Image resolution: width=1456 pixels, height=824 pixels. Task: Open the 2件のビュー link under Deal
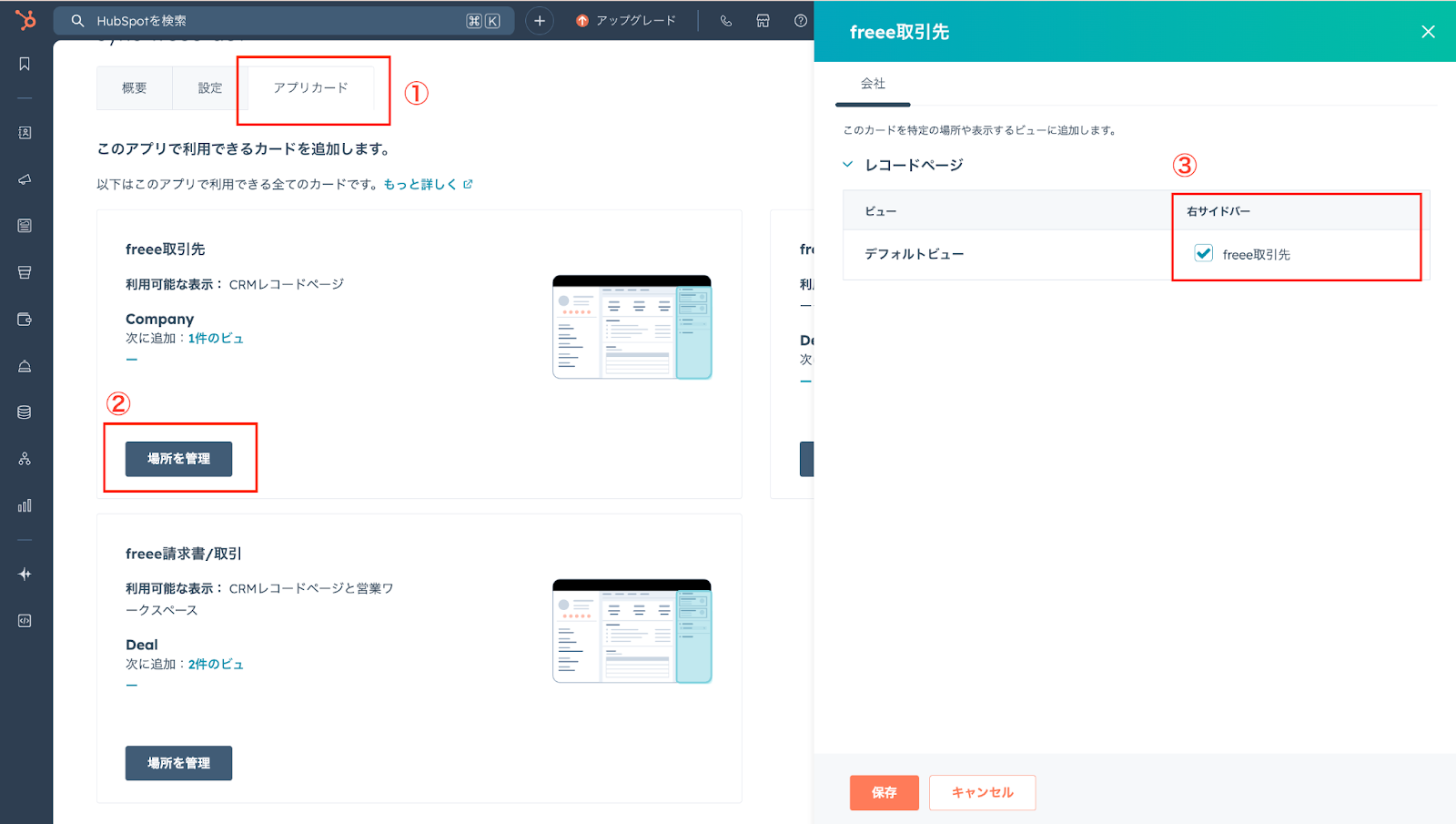point(216,664)
